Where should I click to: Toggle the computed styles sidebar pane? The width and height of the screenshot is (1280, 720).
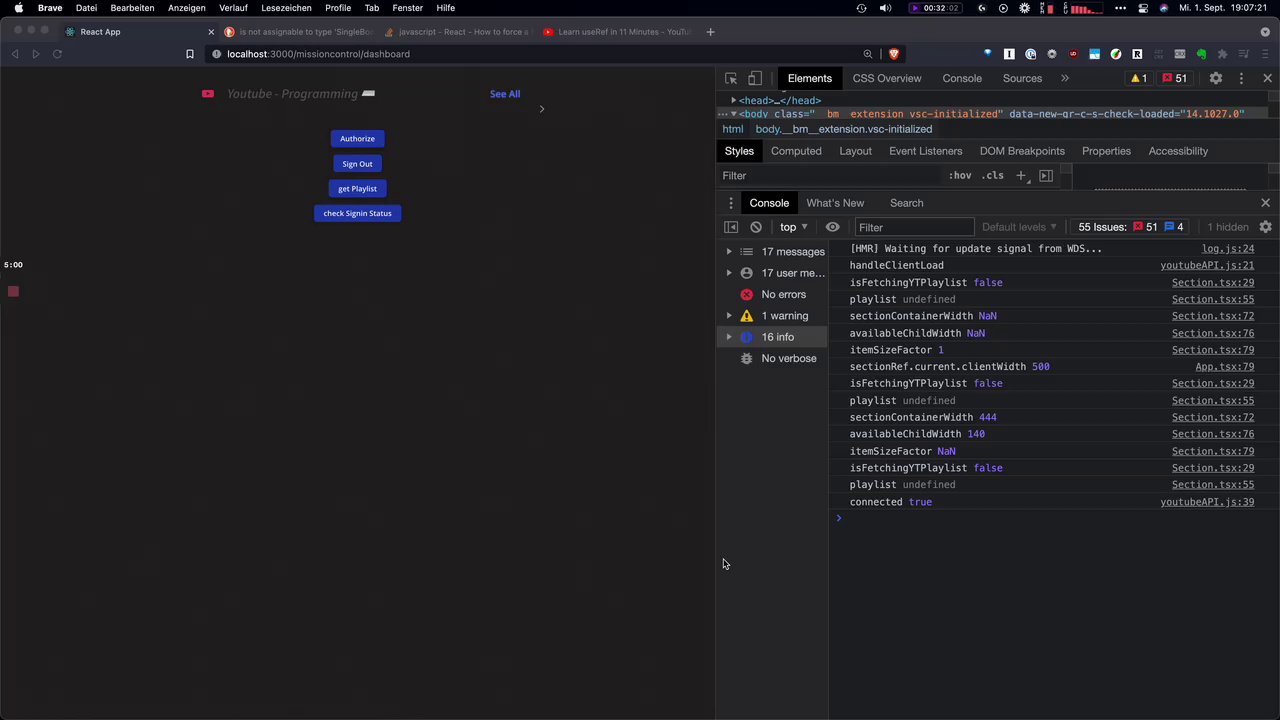point(1046,176)
